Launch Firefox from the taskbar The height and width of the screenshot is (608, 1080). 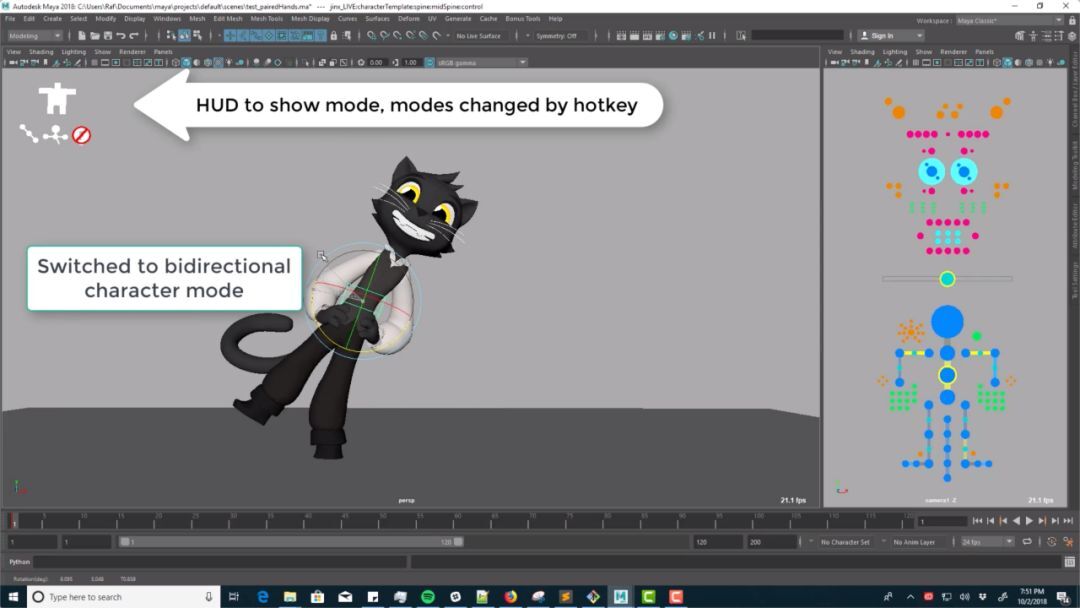tap(510, 596)
